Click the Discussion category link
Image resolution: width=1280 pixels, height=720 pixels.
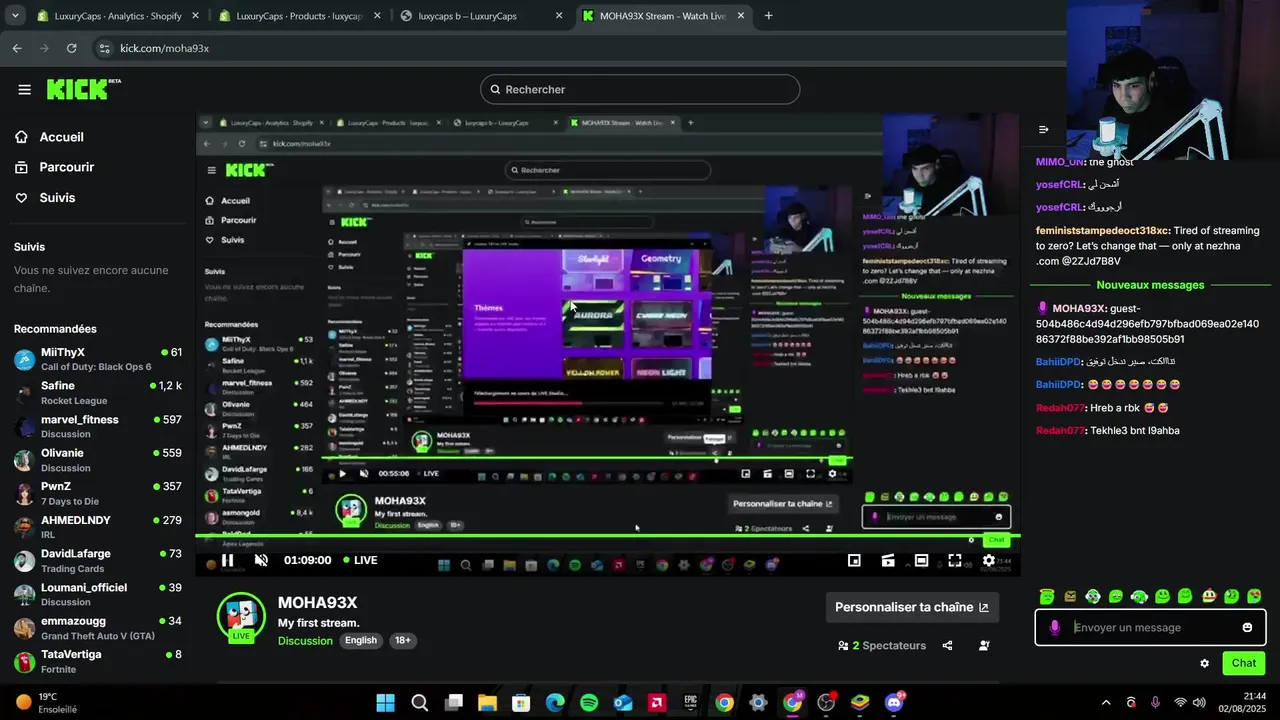pos(305,641)
